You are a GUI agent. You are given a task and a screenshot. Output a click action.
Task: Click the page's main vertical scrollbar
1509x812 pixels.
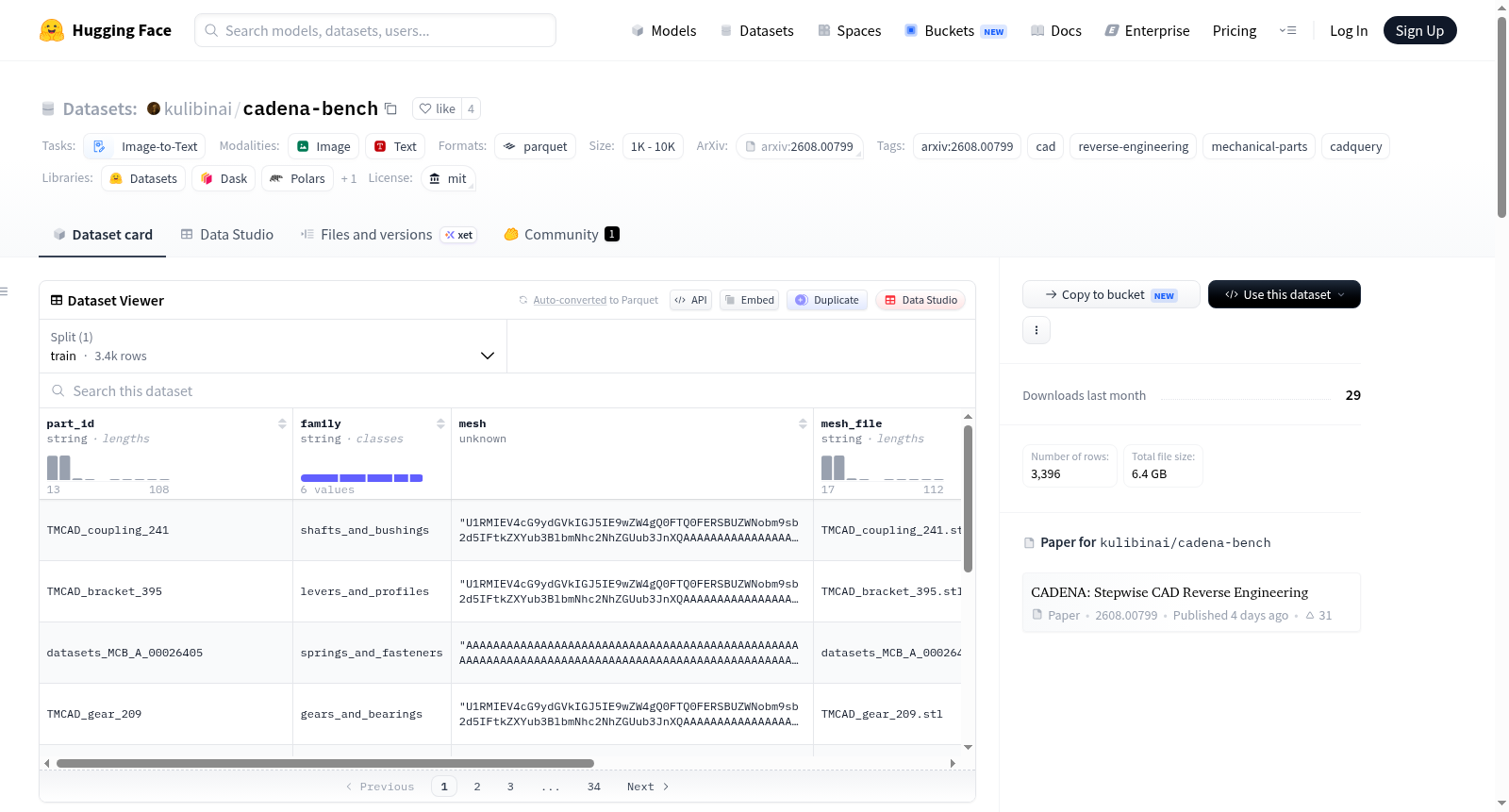coord(1501,117)
